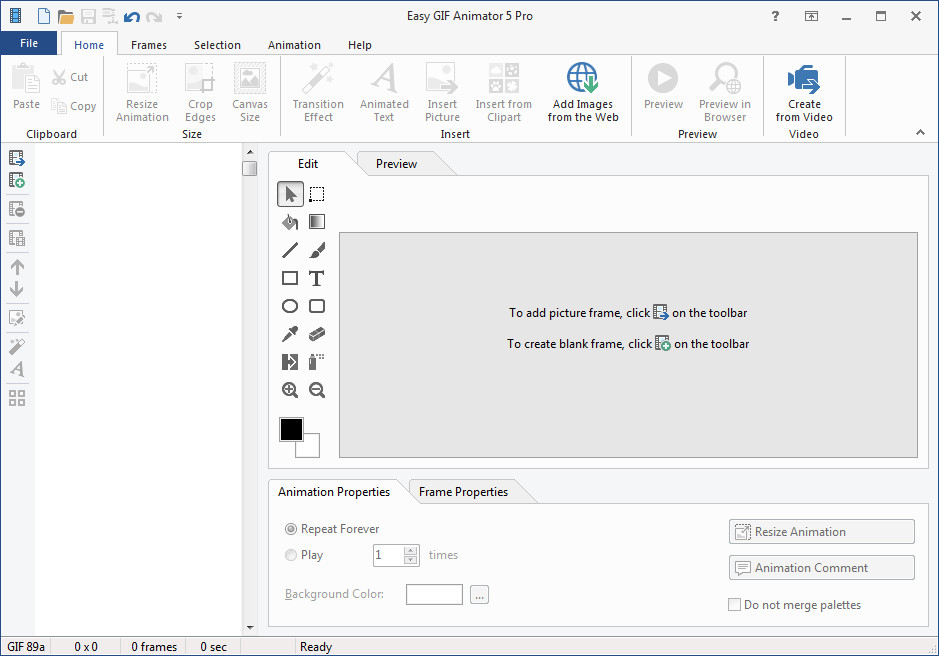Click the grid view sidebar icon

coord(17,398)
